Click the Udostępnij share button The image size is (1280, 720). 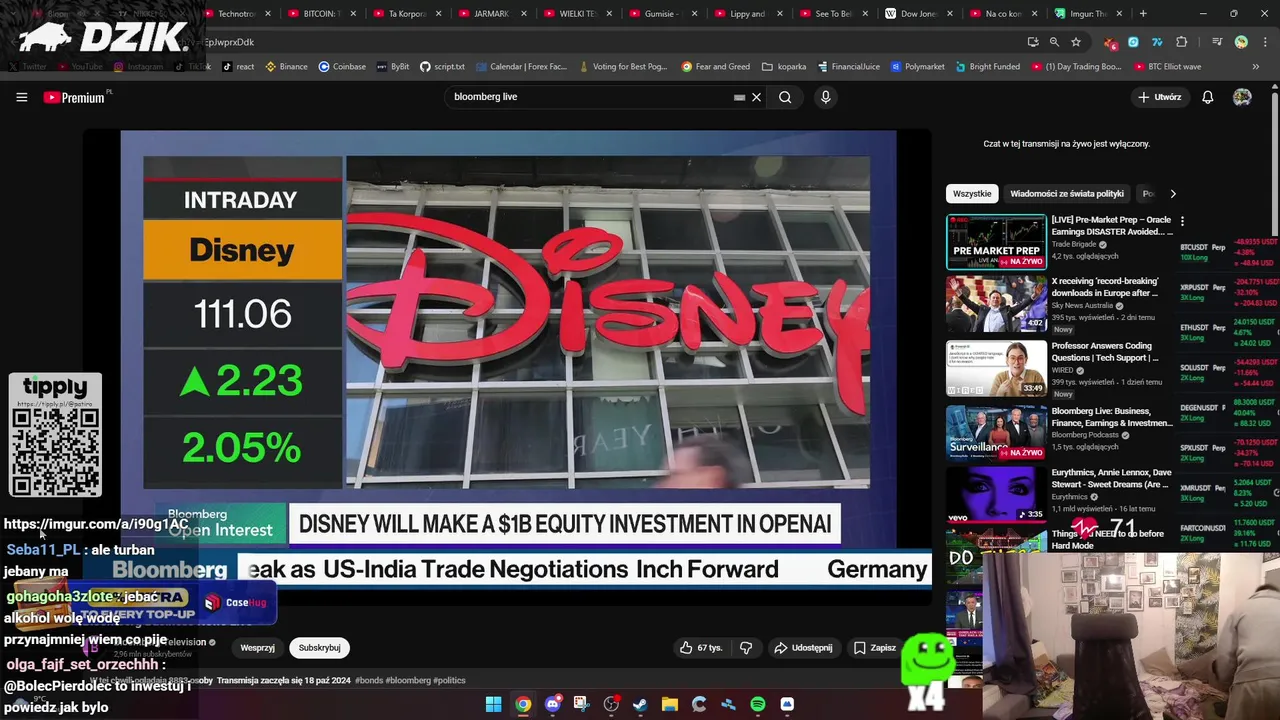coord(803,648)
